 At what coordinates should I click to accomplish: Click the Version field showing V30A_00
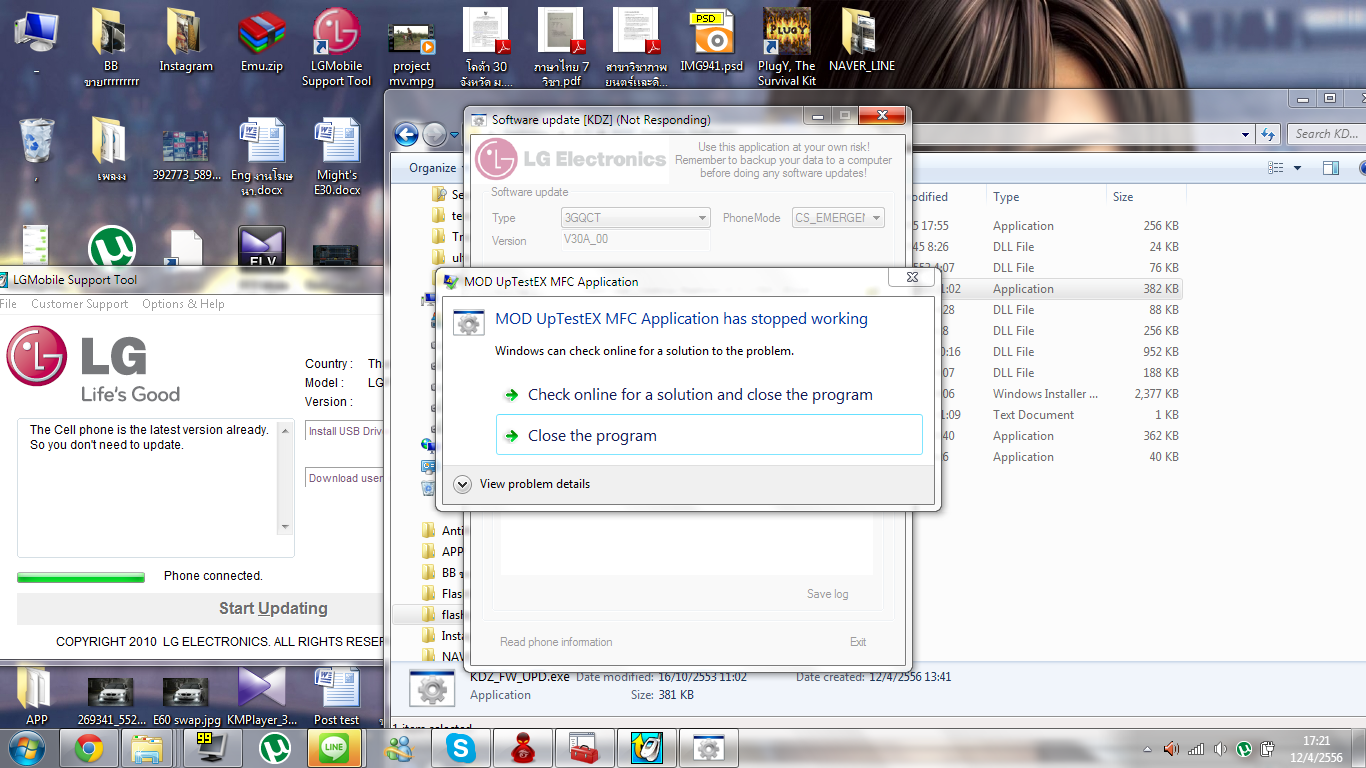pos(636,240)
